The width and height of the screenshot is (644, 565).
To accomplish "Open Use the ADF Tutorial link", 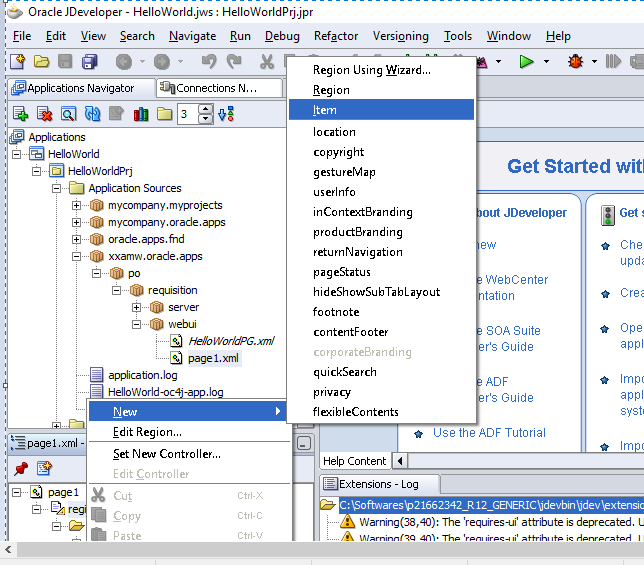I will [x=489, y=433].
